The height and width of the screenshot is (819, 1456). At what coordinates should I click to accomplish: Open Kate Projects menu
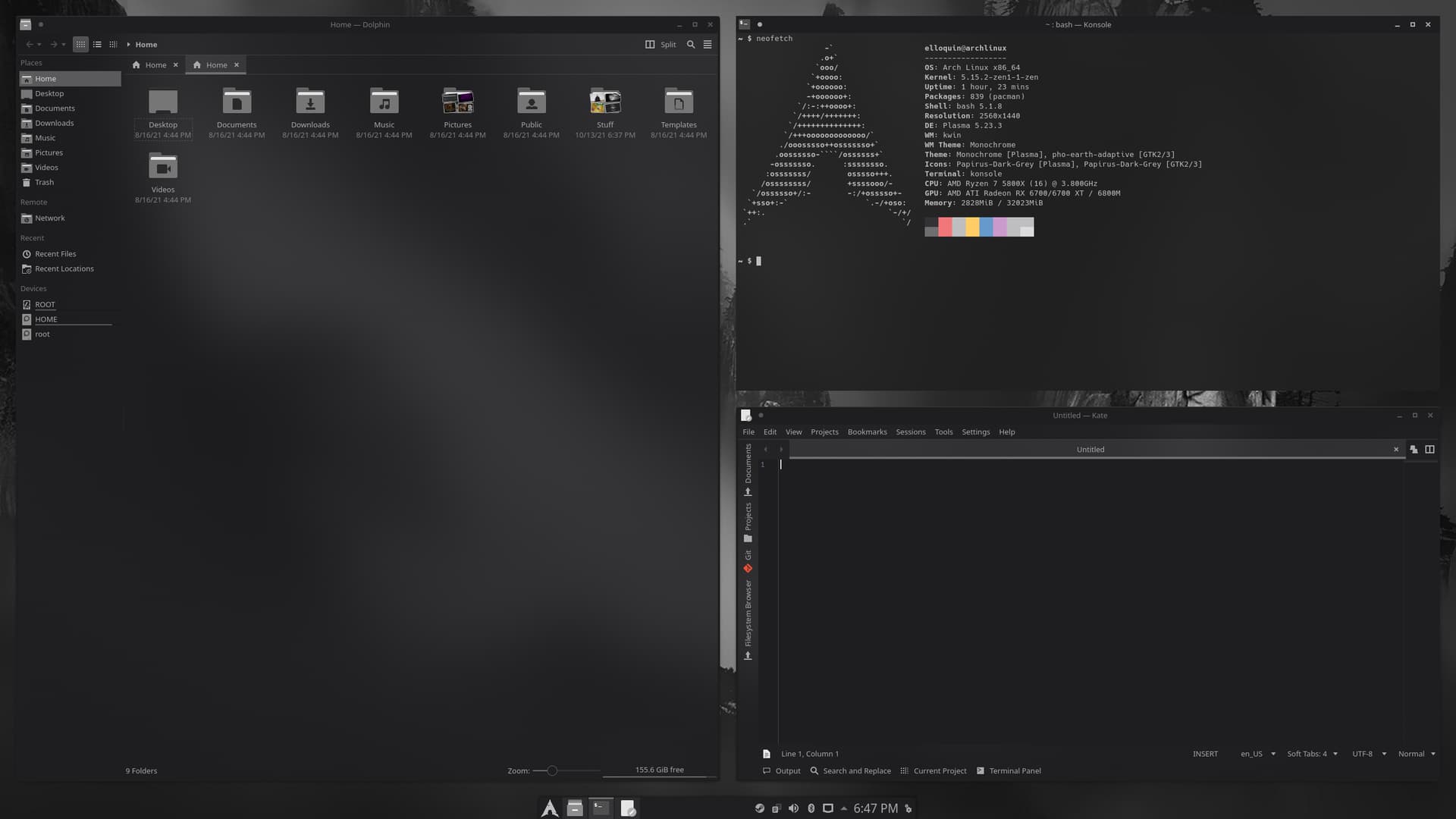824,432
